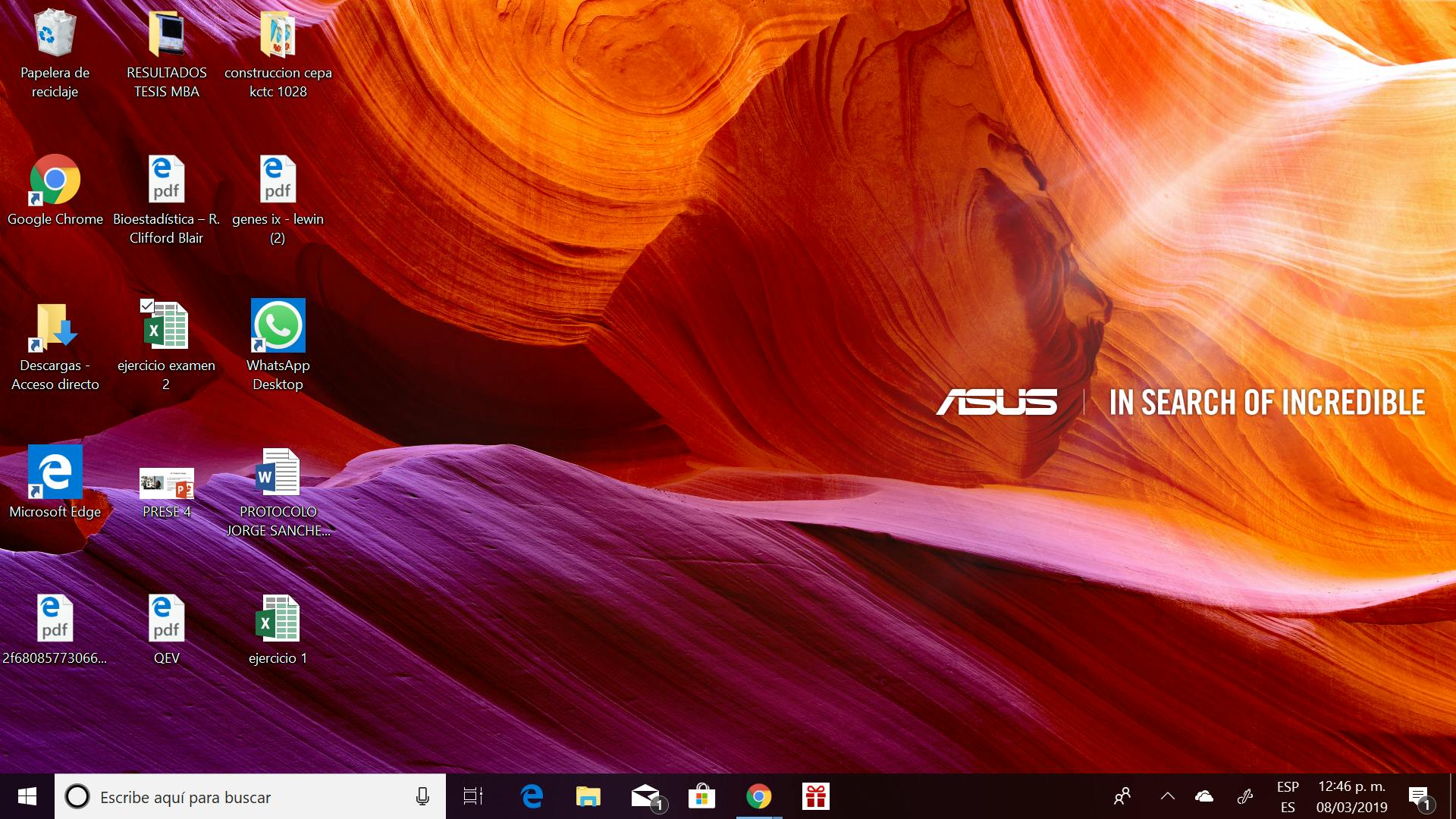The image size is (1456, 819).
Task: Select the Descargas - Acceso directo shortcut
Action: pyautogui.click(x=55, y=346)
